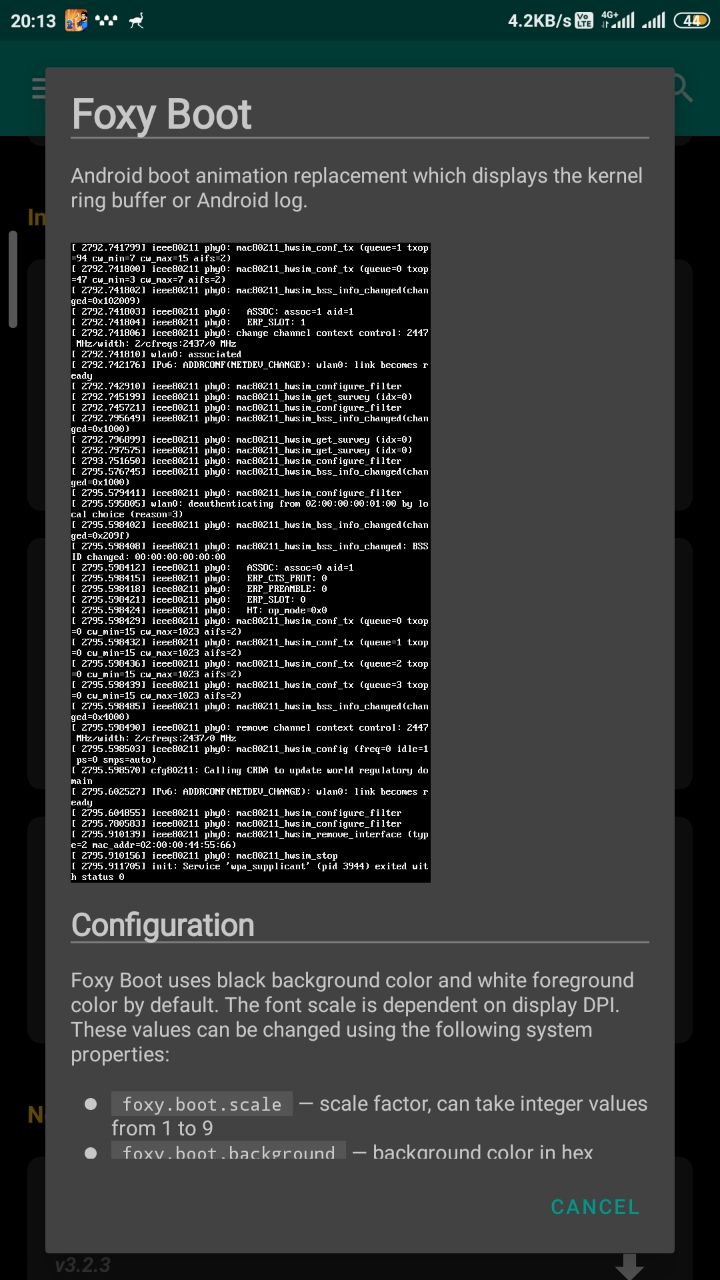Tap the search icon behind the dialog

click(x=682, y=88)
